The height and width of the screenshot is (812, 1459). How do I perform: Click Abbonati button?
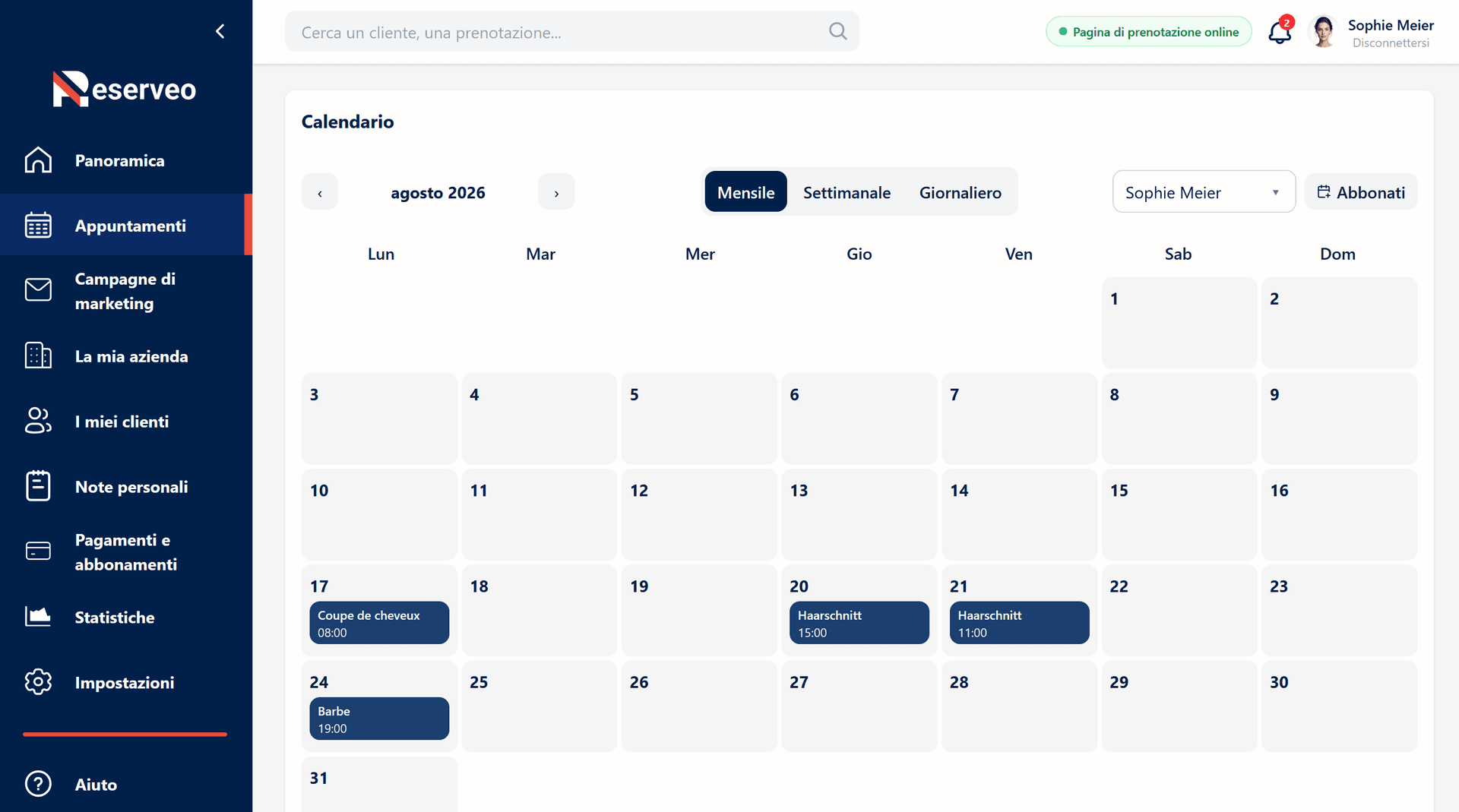tap(1360, 192)
